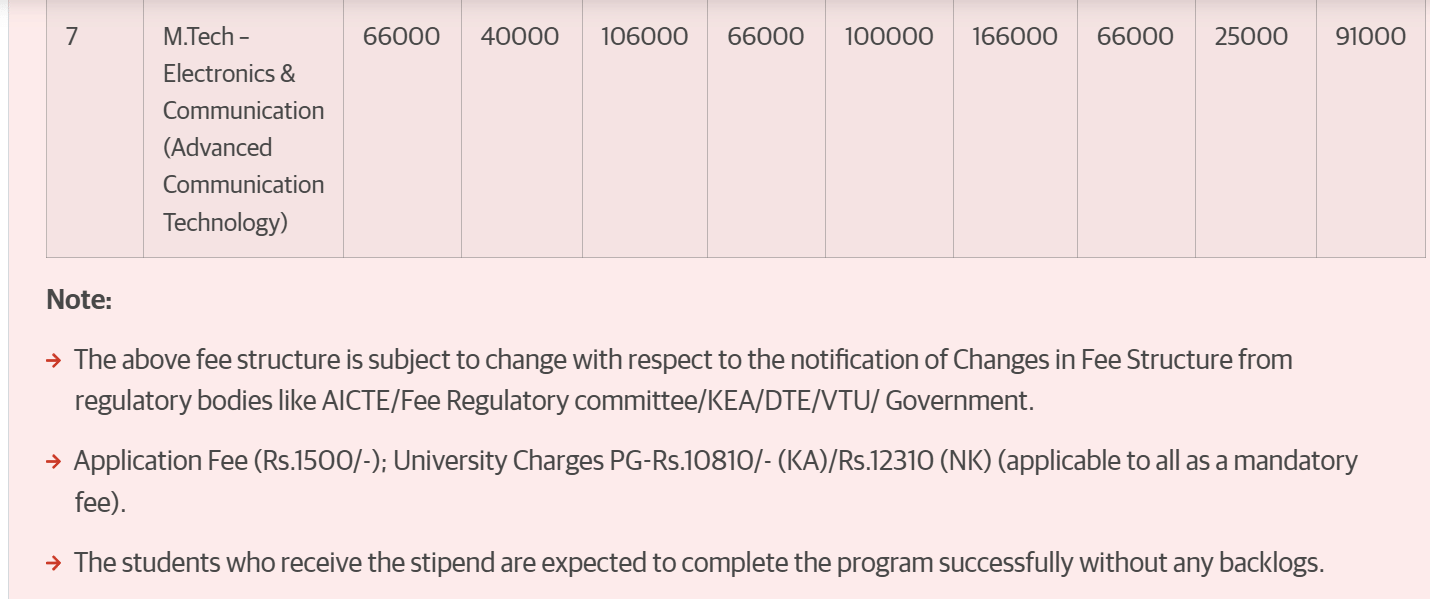Select the 40000 fee cell

(x=519, y=37)
